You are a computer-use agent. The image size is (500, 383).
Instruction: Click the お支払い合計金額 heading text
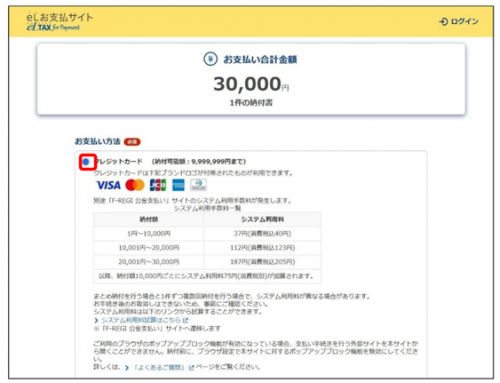(260, 59)
